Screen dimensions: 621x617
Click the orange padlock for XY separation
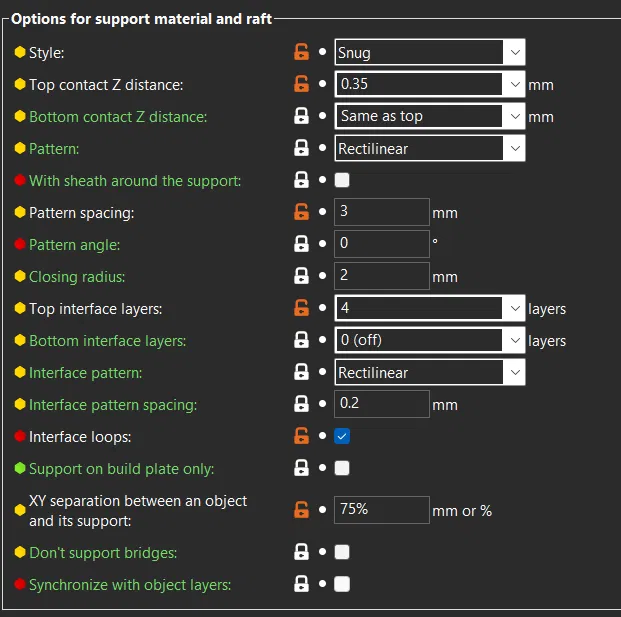pyautogui.click(x=301, y=509)
